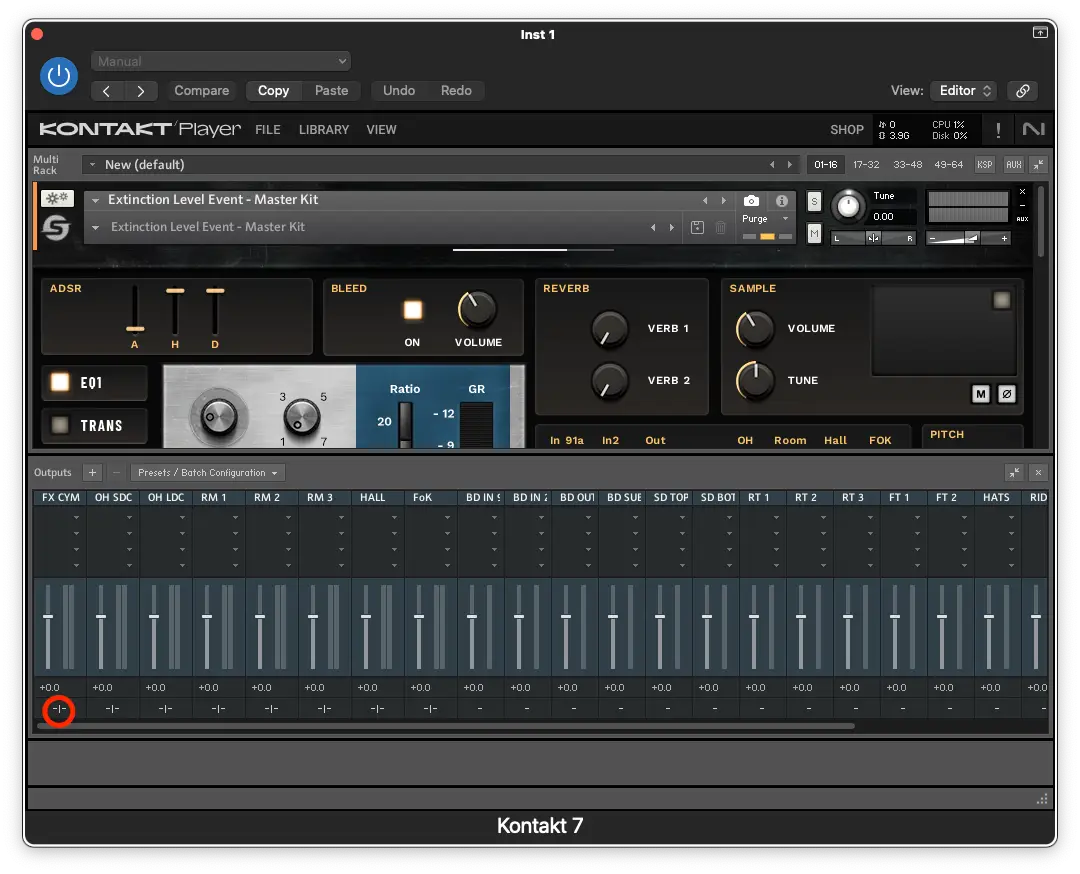Toggle the plugin power bypass button
1080x874 pixels.
coord(59,75)
